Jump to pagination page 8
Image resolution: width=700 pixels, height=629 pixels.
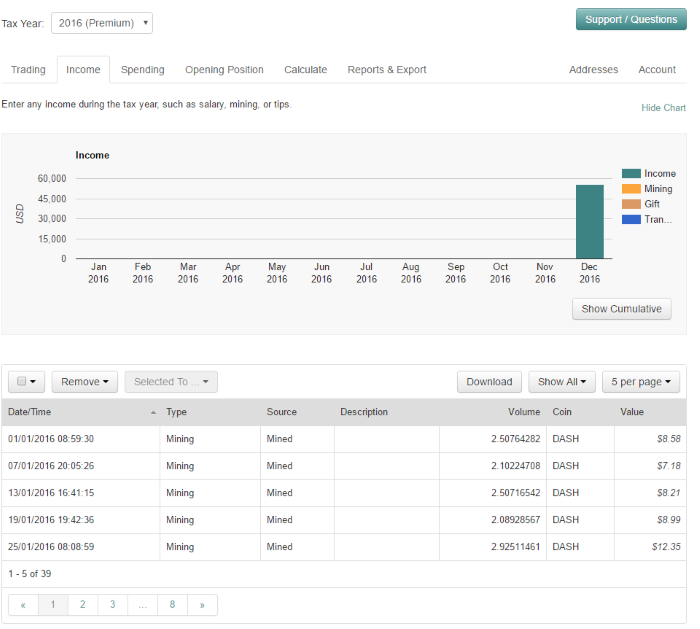(172, 605)
